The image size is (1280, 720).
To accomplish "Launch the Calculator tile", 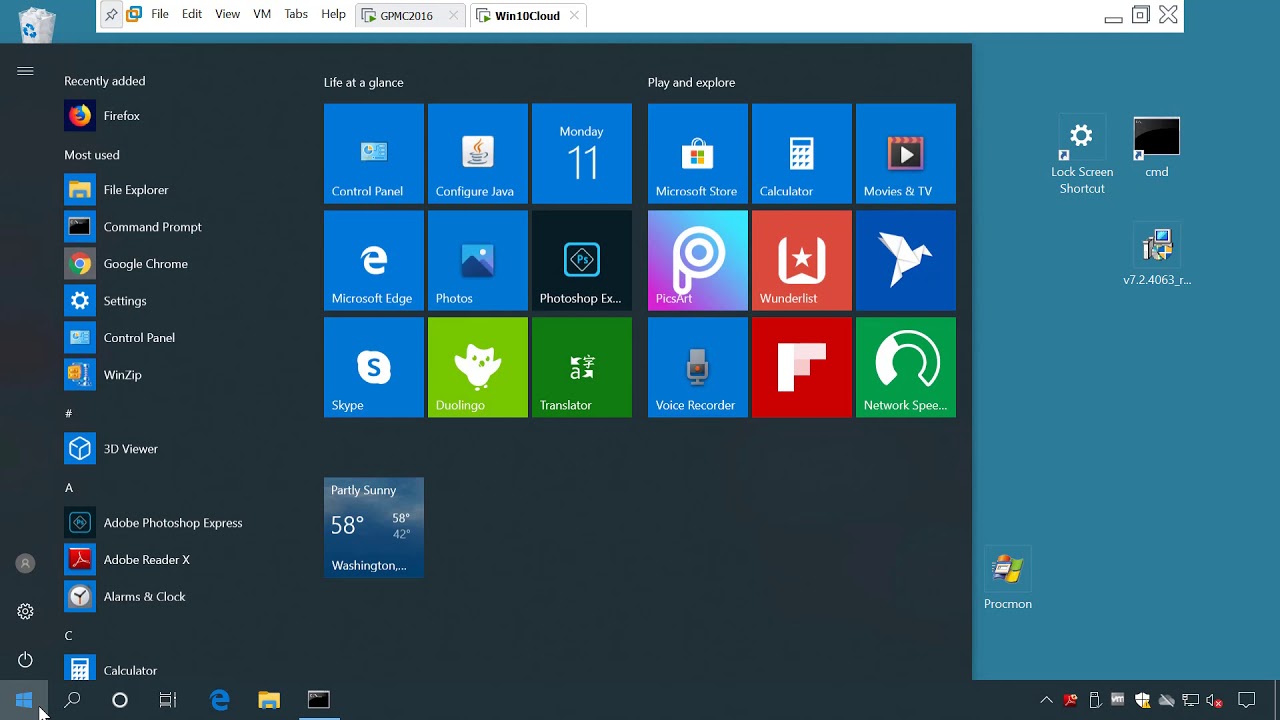I will click(801, 153).
